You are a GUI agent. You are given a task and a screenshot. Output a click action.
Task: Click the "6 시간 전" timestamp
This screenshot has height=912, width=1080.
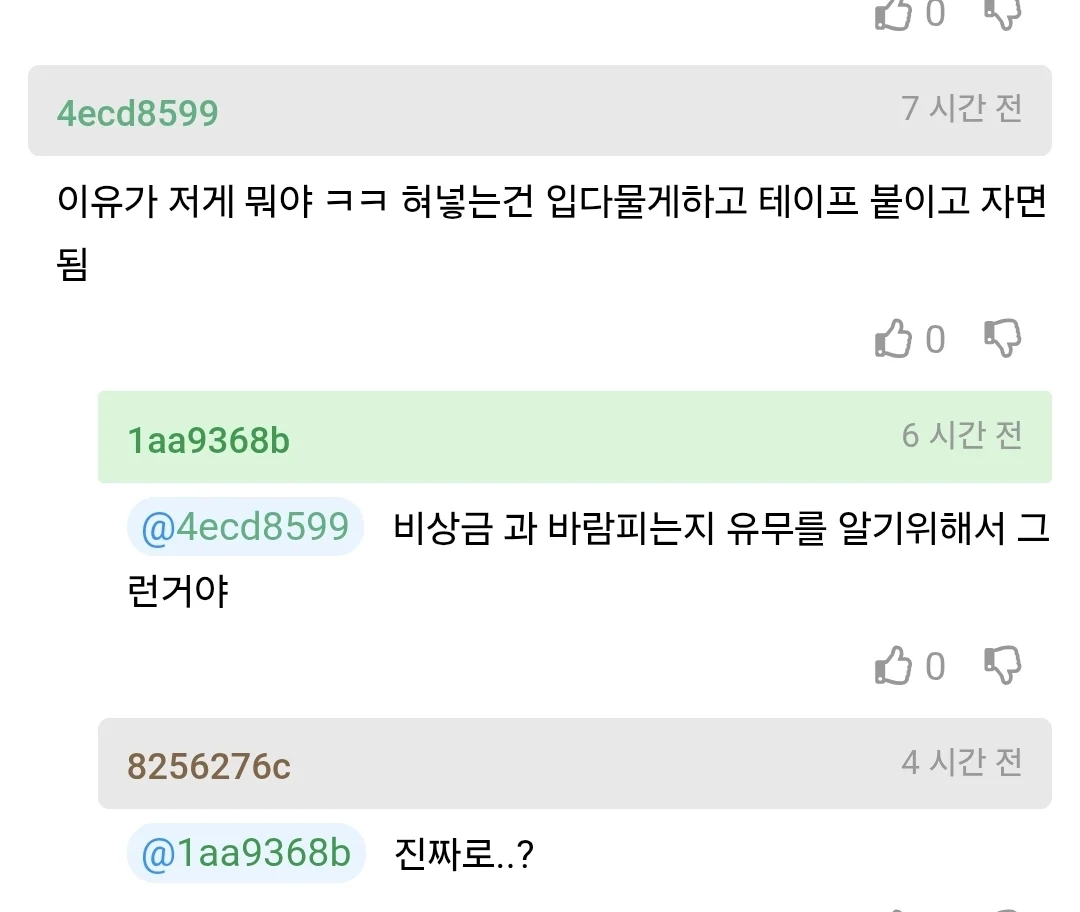coord(961,435)
